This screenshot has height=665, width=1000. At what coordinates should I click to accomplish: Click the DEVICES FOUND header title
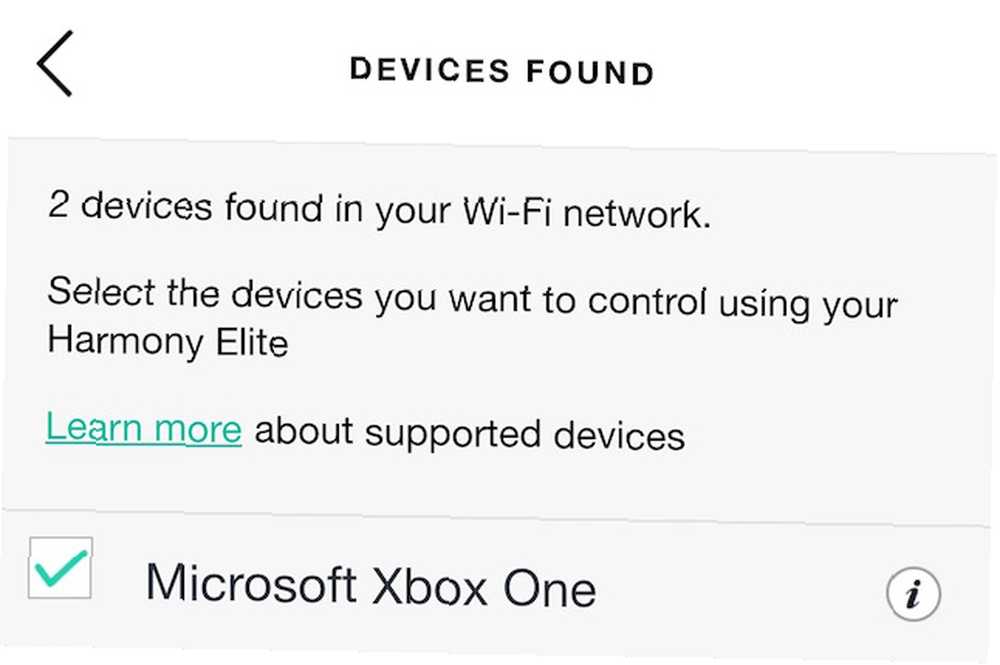click(502, 70)
